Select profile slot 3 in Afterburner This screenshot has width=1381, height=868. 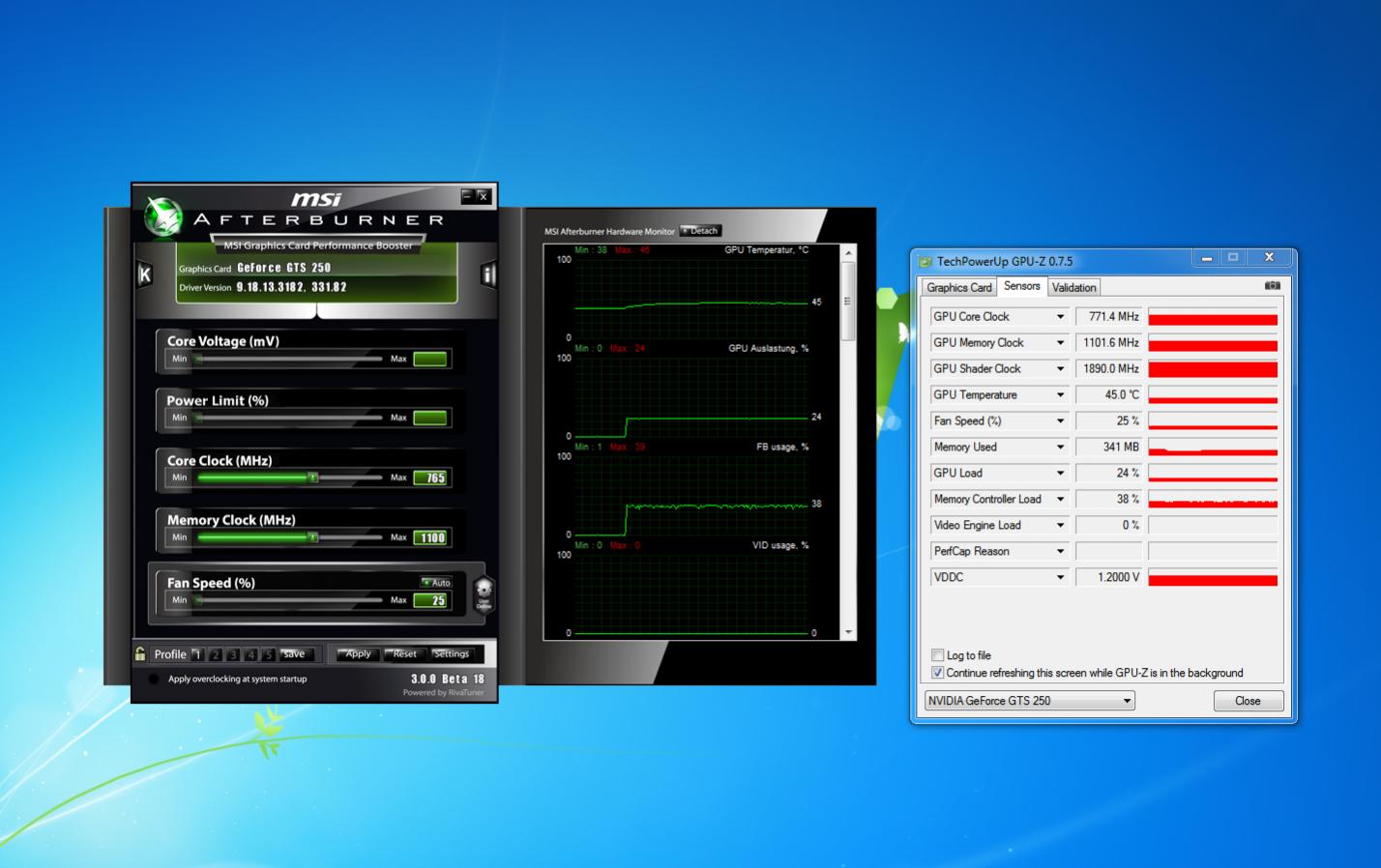(x=233, y=654)
